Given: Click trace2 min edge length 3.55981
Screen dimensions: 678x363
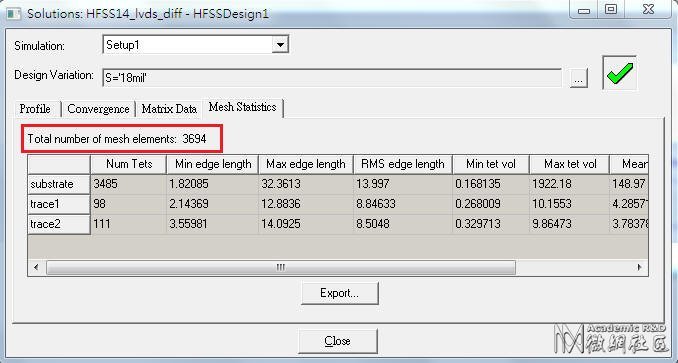Looking at the screenshot, I should point(212,224).
